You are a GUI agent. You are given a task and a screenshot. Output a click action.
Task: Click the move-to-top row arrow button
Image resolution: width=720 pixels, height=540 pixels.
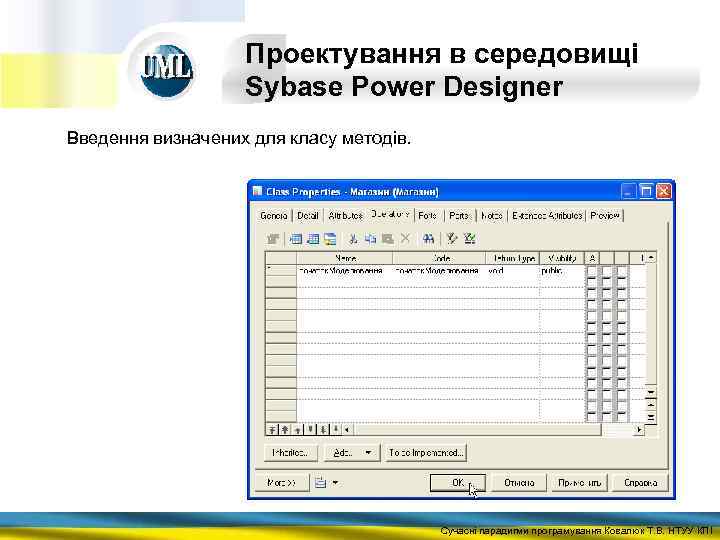pyautogui.click(x=272, y=430)
